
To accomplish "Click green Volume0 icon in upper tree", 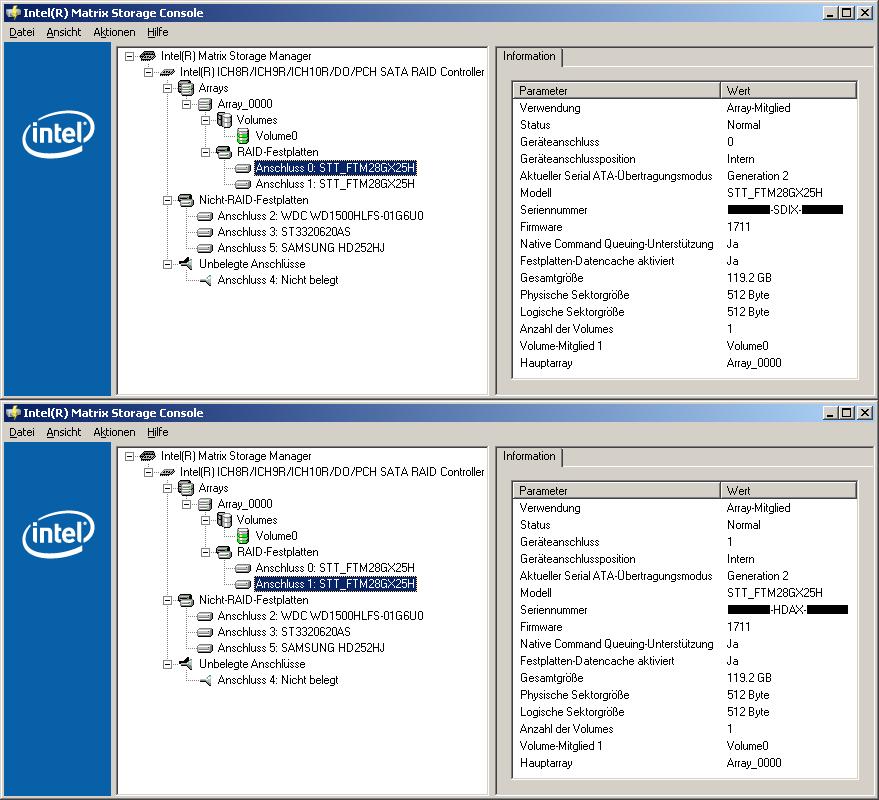I will 243,136.
